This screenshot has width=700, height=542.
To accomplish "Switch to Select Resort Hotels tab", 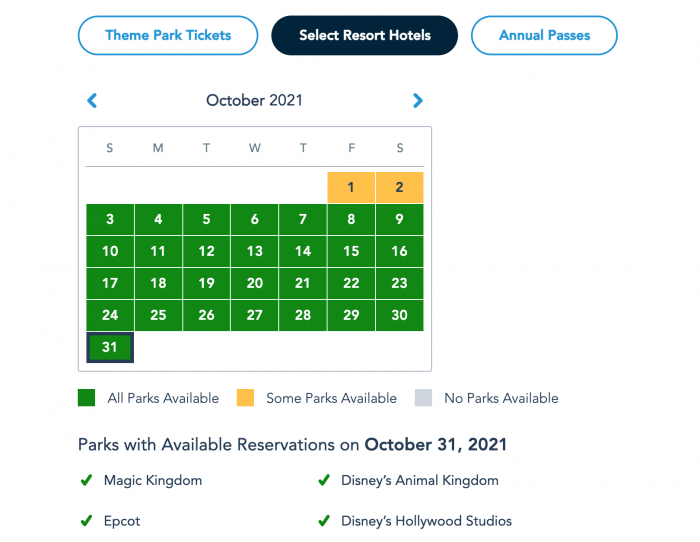I will coord(365,36).
